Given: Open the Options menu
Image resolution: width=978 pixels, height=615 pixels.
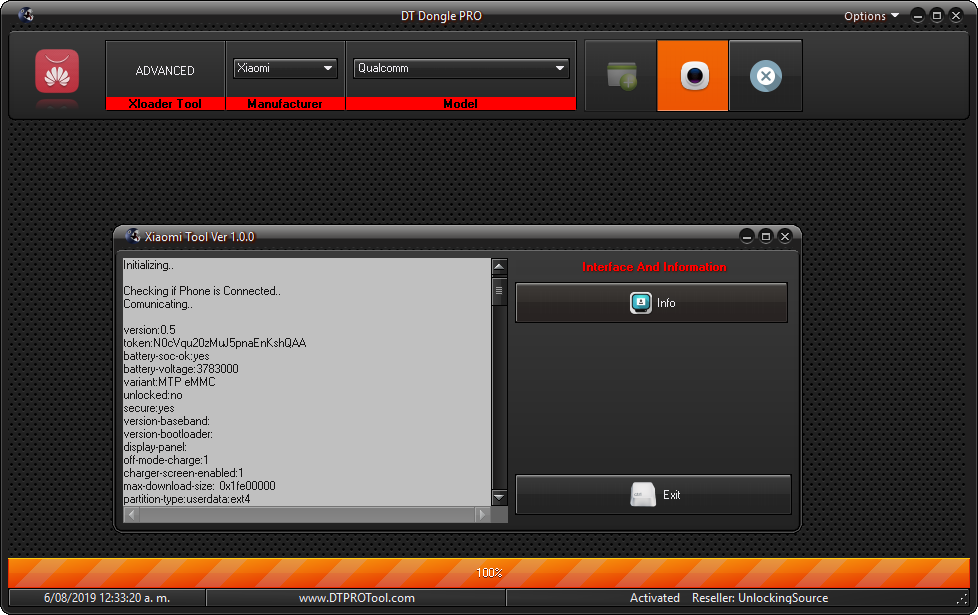Looking at the screenshot, I should 871,16.
